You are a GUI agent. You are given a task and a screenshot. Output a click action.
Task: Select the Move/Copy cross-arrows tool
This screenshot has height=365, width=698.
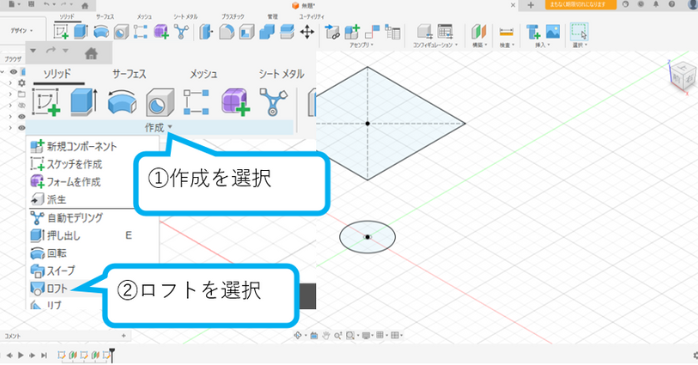point(307,32)
